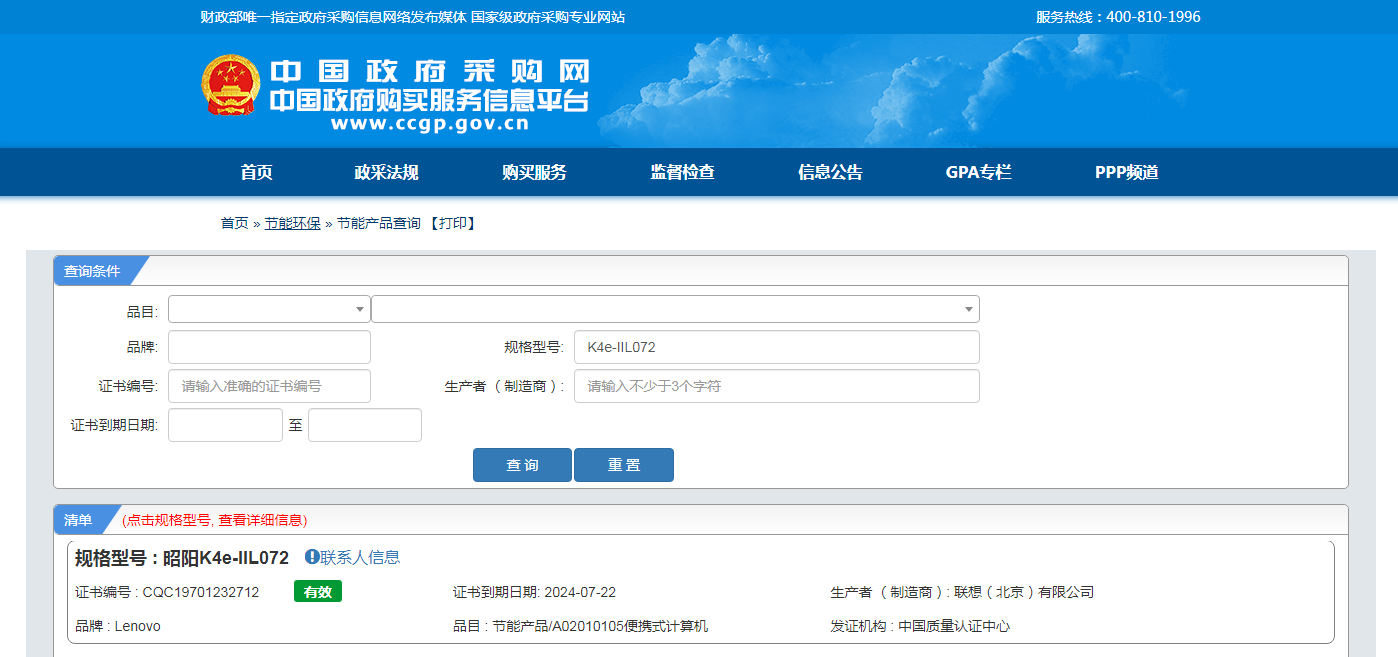Screen dimensions: 1398x657
Task: Click the 首页 breadcrumb link
Action: (234, 223)
